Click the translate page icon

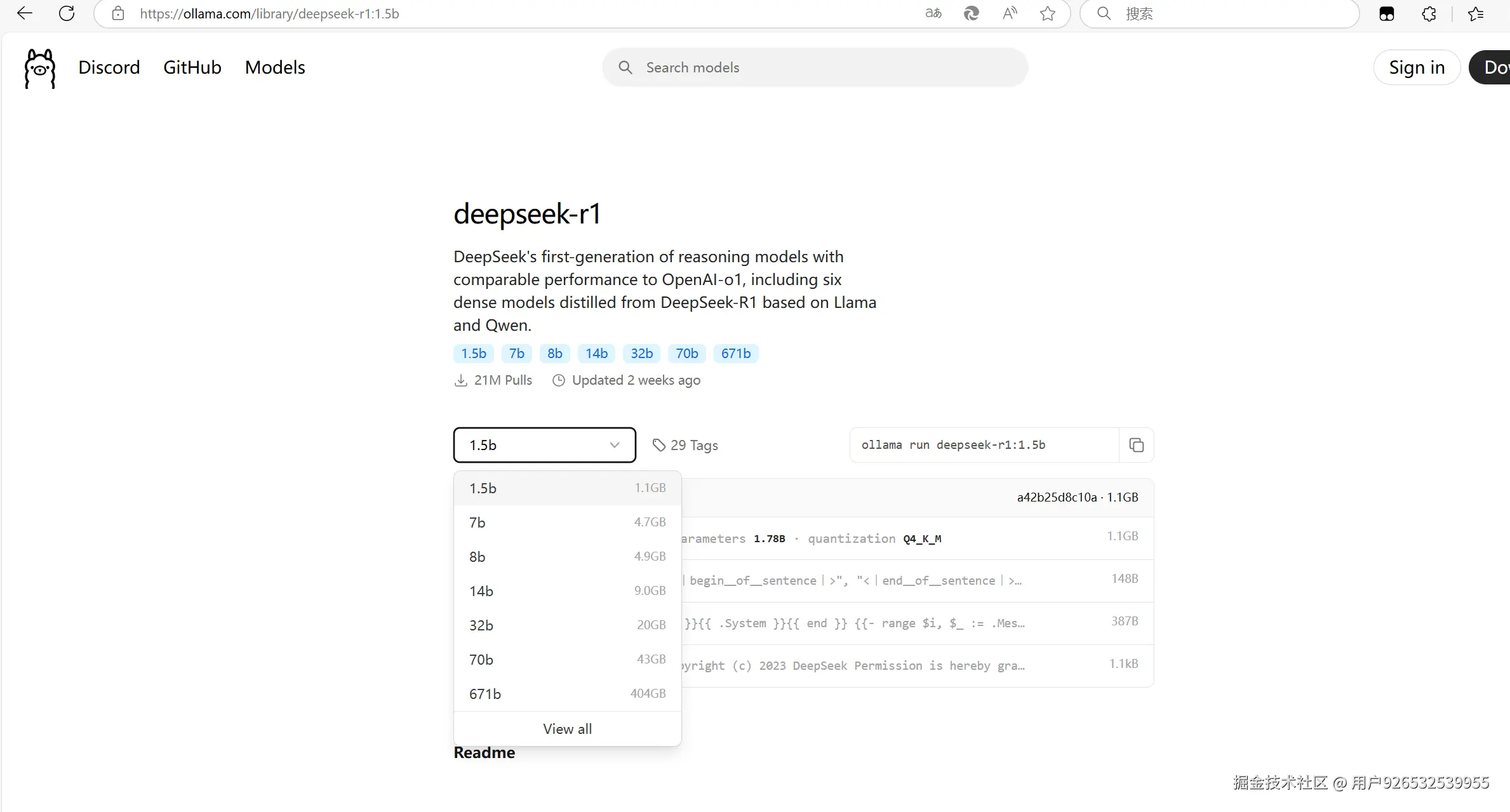(x=933, y=13)
